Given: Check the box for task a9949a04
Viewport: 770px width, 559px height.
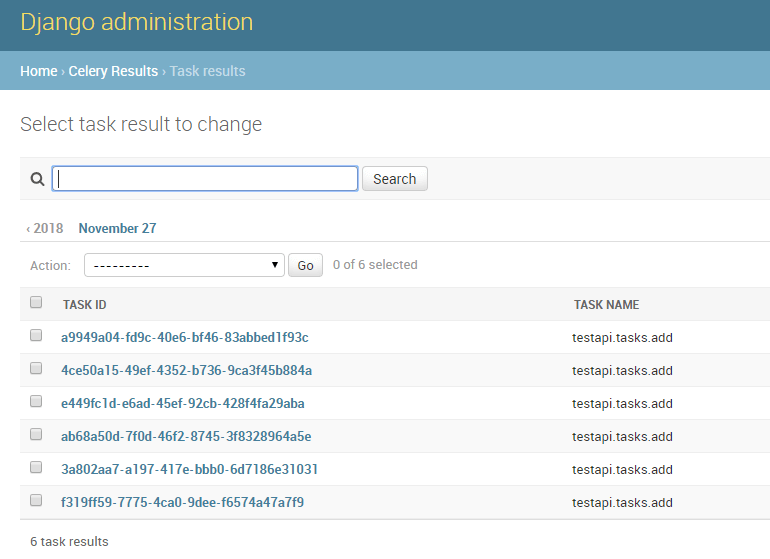Looking at the screenshot, I should (x=36, y=335).
